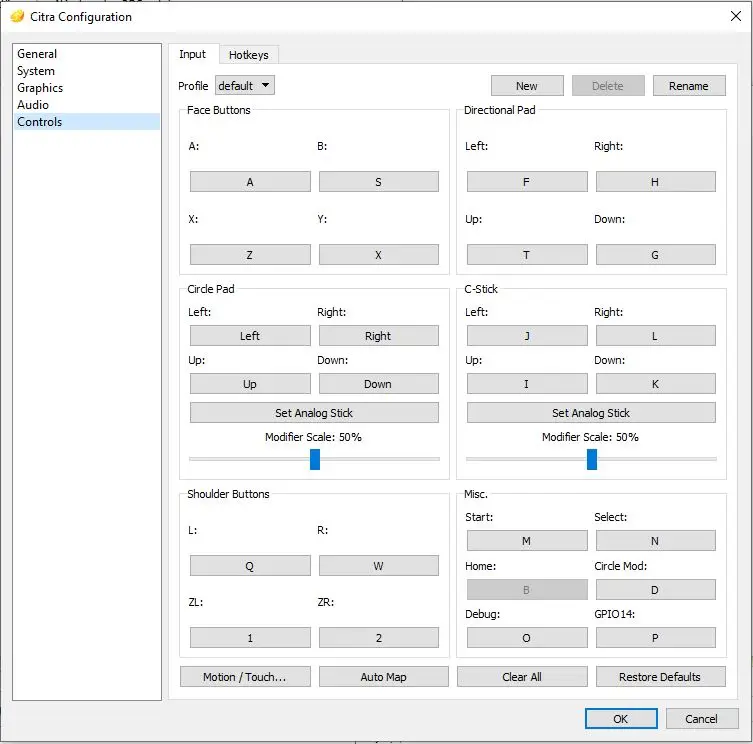Click the Citra lemon icon in title bar
The image size is (753, 744).
coord(17,16)
